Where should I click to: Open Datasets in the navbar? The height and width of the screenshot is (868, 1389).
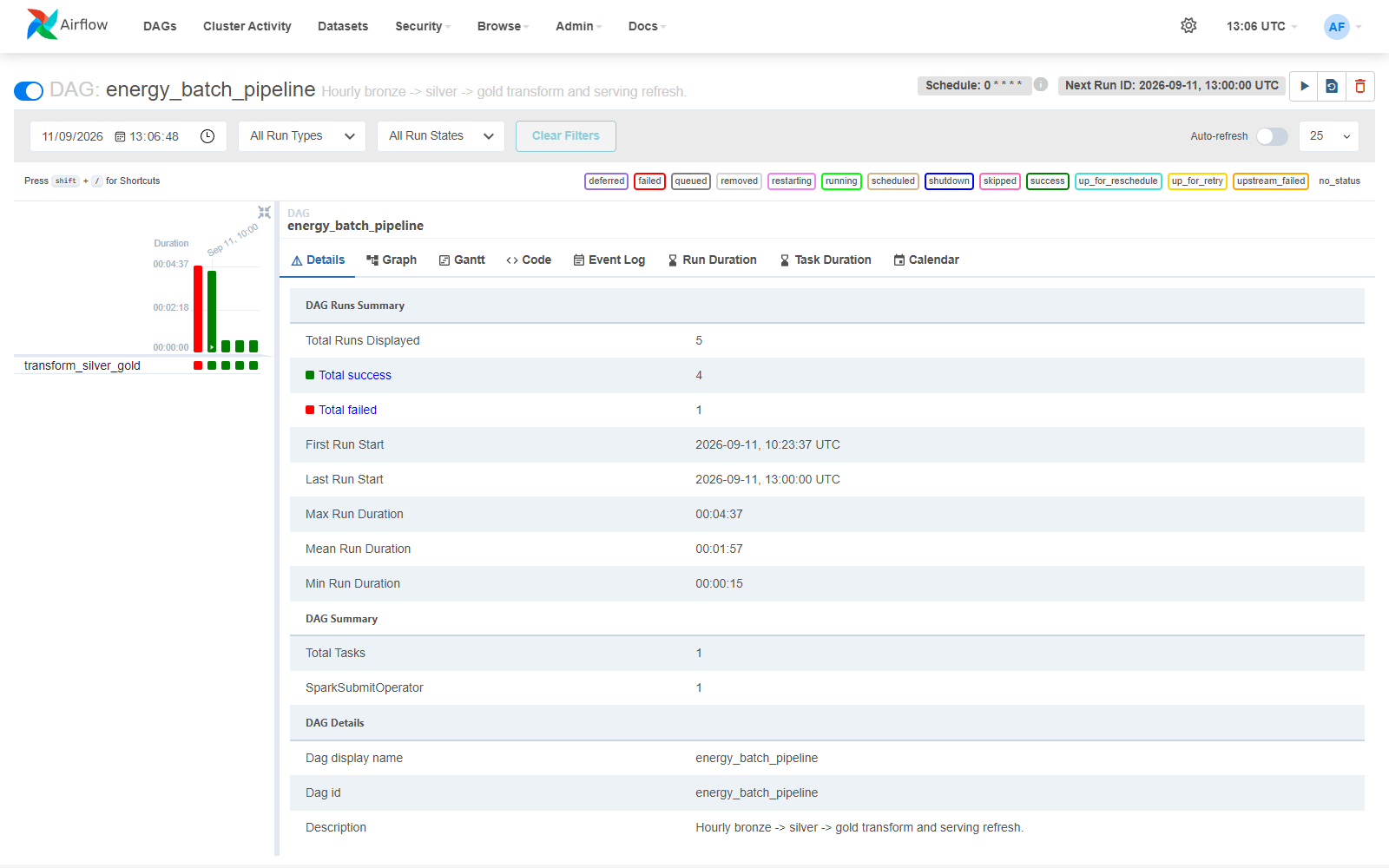(x=343, y=26)
